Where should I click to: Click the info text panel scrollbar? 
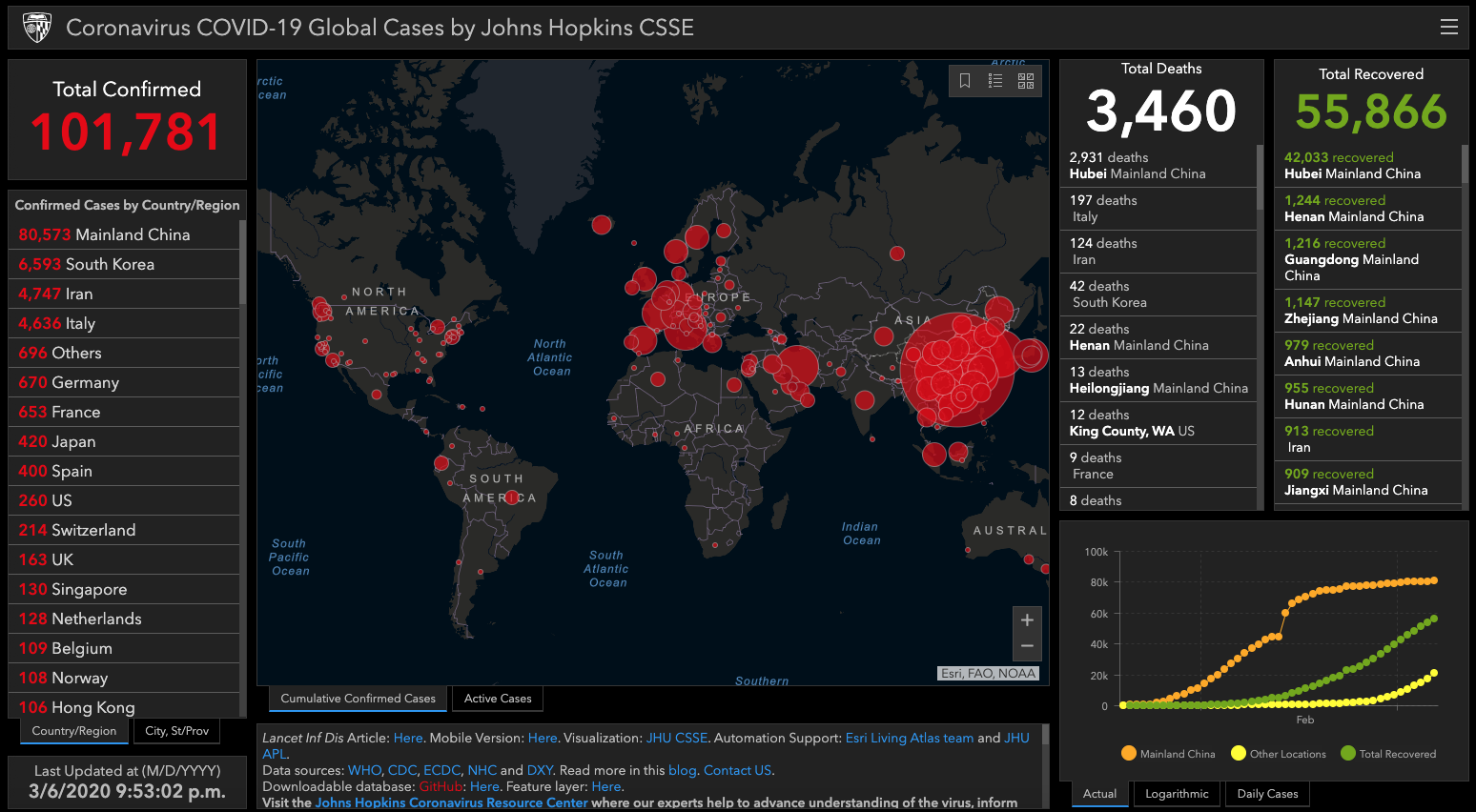pyautogui.click(x=1045, y=735)
